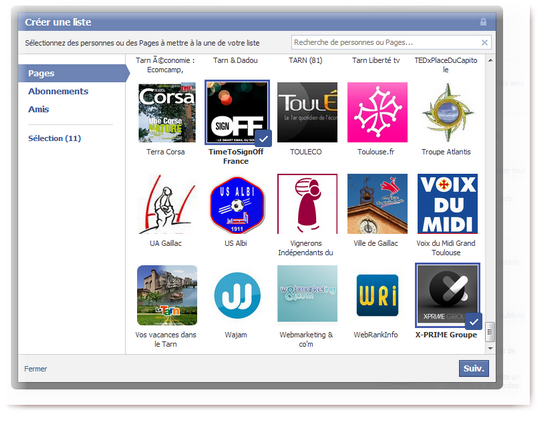The image size is (550, 425).
Task: Deselect the X-PRIME Groupe logo
Action: point(447,295)
